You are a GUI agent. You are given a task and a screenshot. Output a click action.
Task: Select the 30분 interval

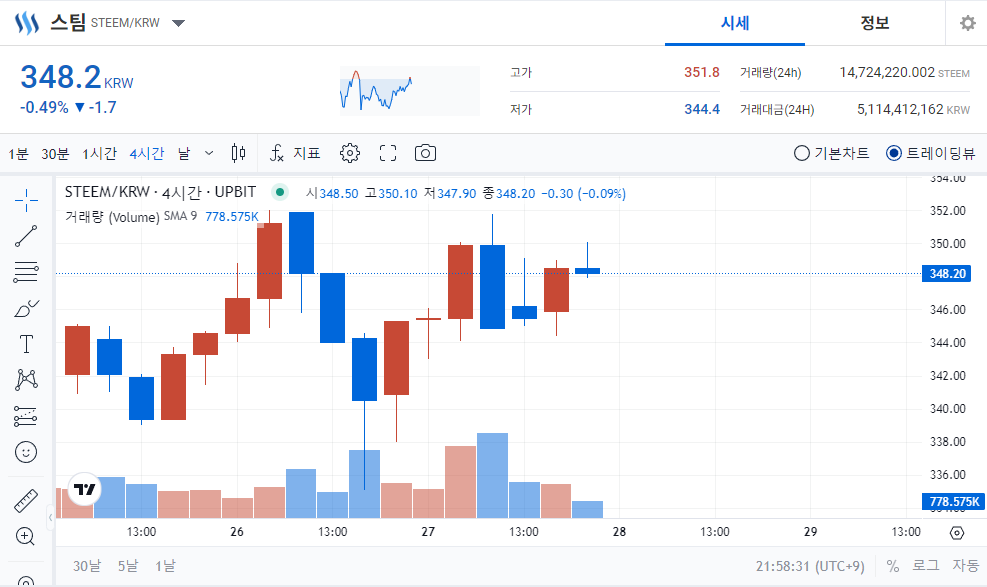tap(55, 154)
